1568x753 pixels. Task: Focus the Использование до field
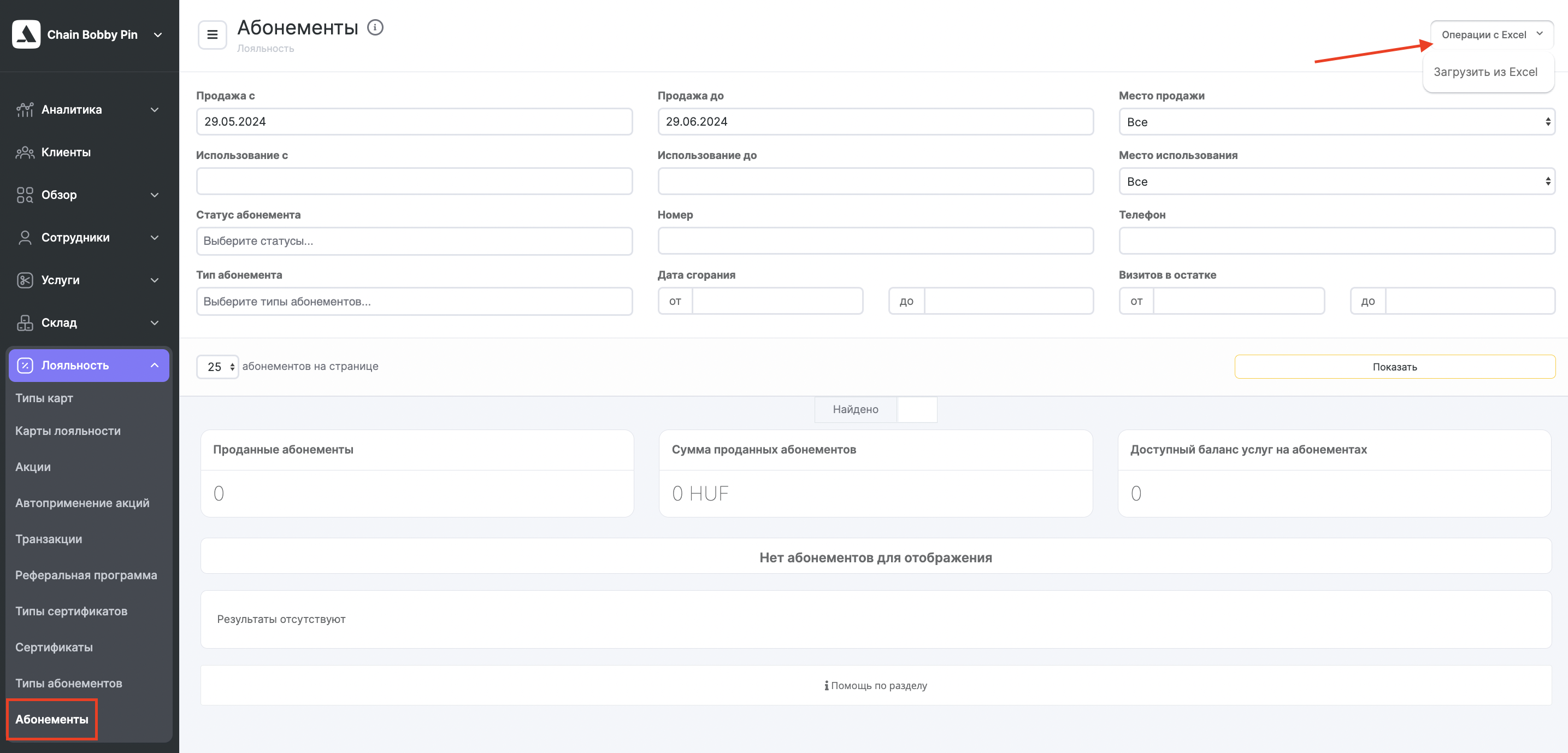[x=875, y=181]
